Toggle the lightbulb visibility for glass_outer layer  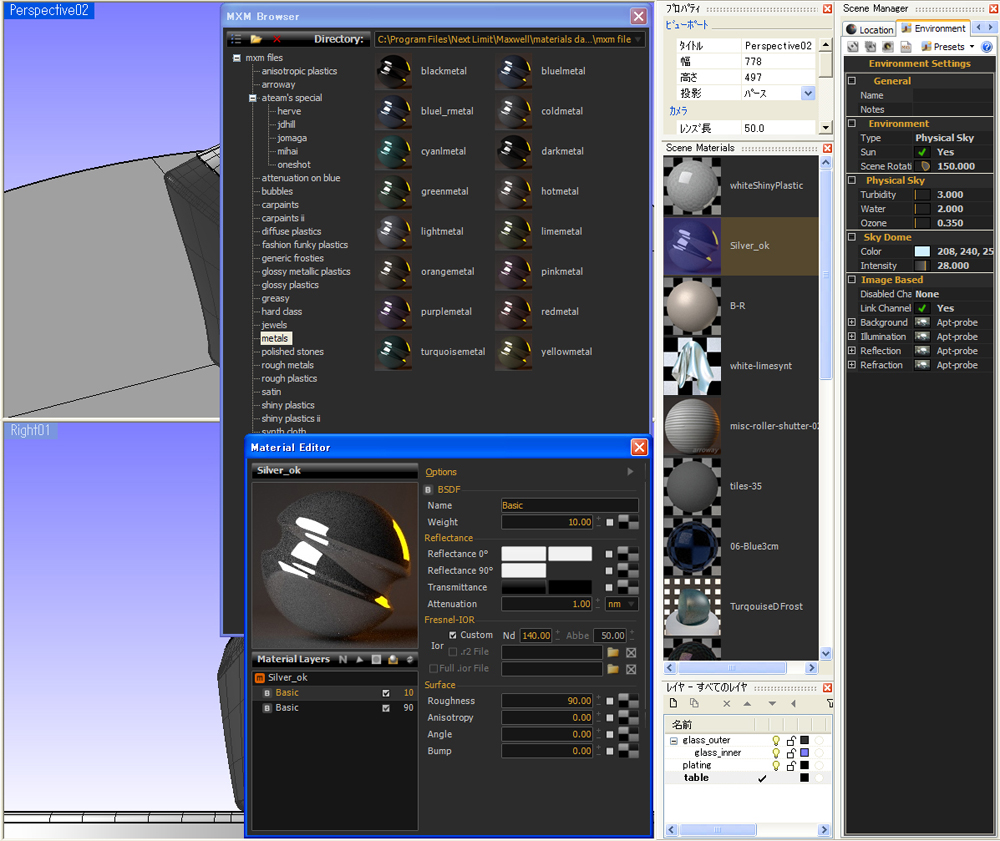click(775, 740)
